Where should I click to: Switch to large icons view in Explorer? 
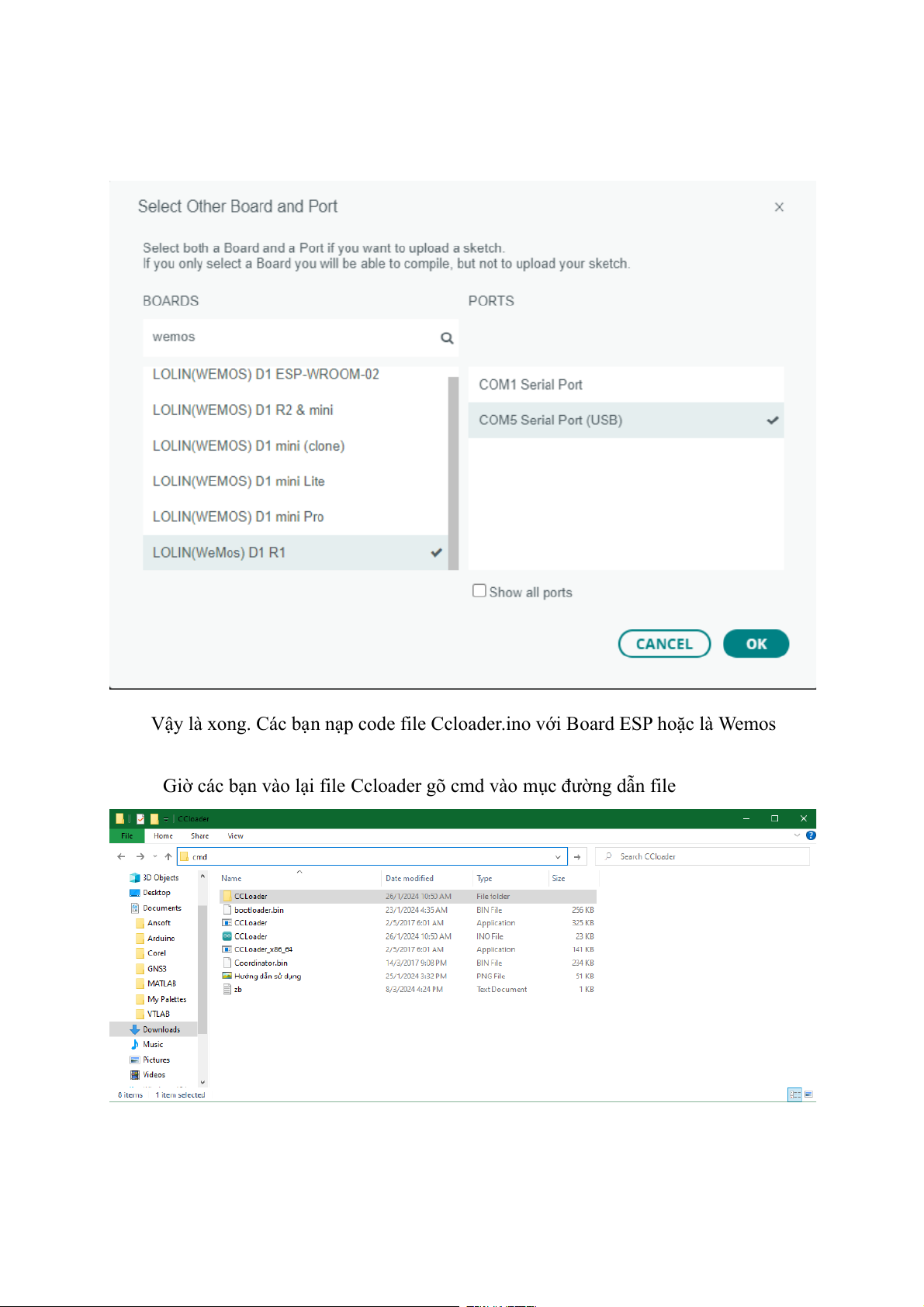tap(808, 1094)
